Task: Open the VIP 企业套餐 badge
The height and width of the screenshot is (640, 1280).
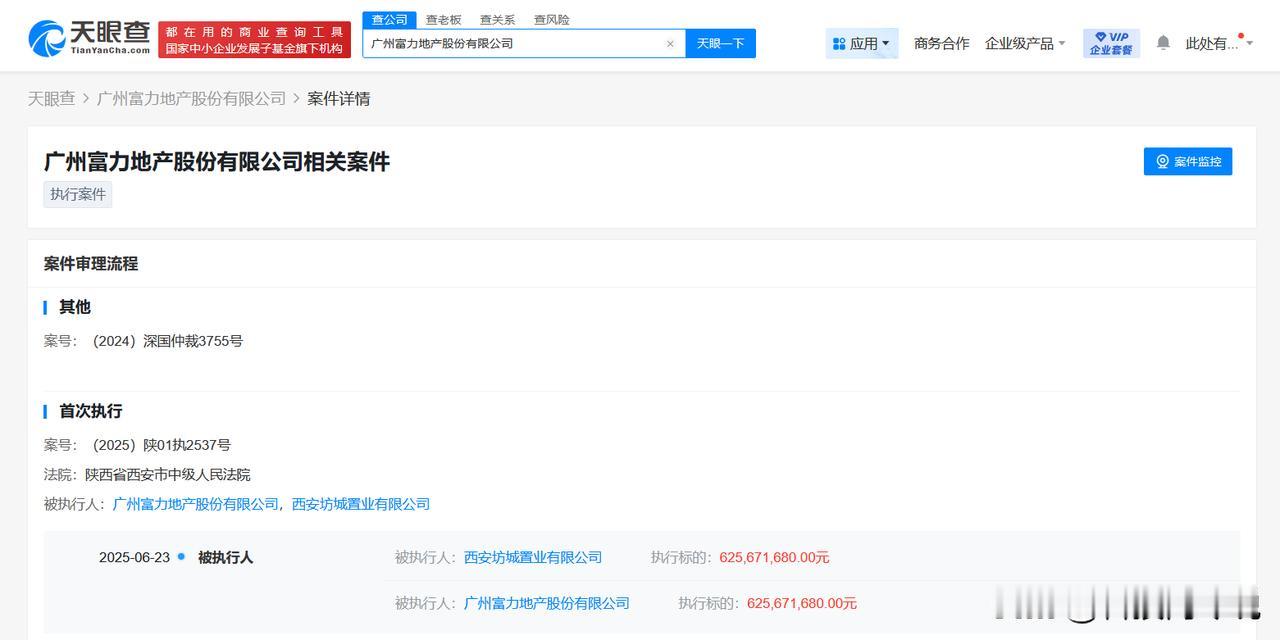Action: (1111, 43)
